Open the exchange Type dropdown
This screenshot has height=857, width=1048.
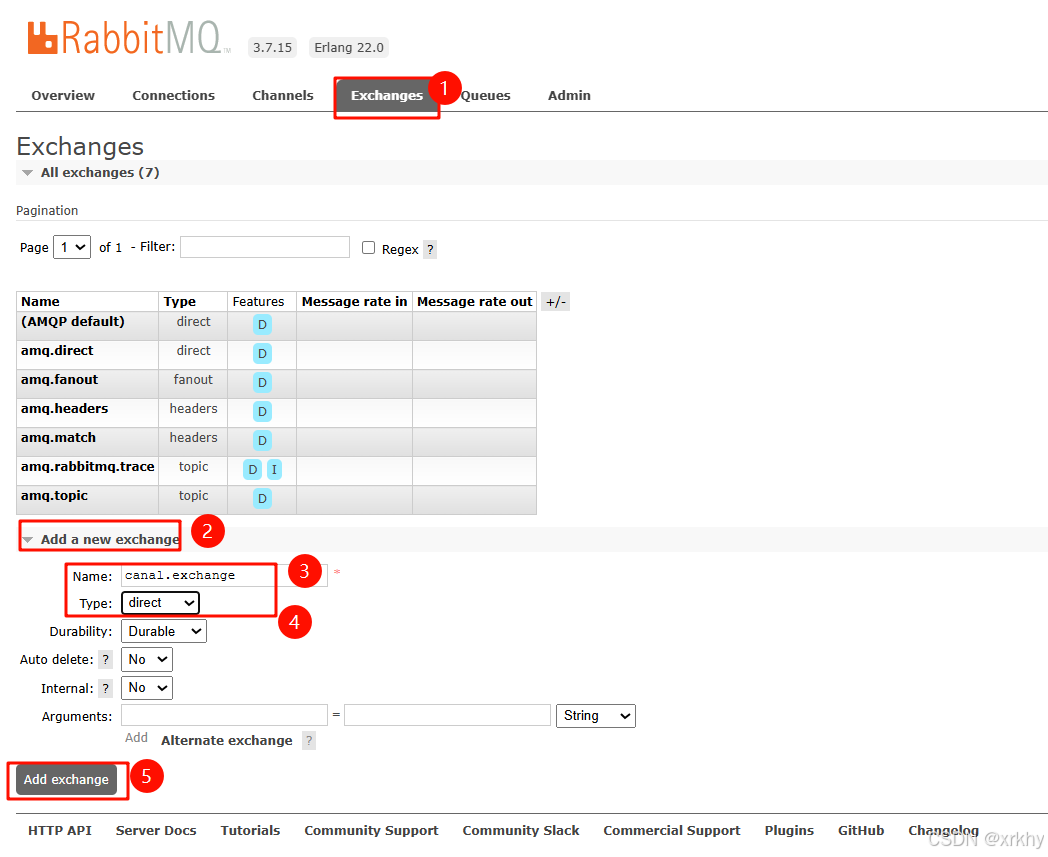point(160,603)
